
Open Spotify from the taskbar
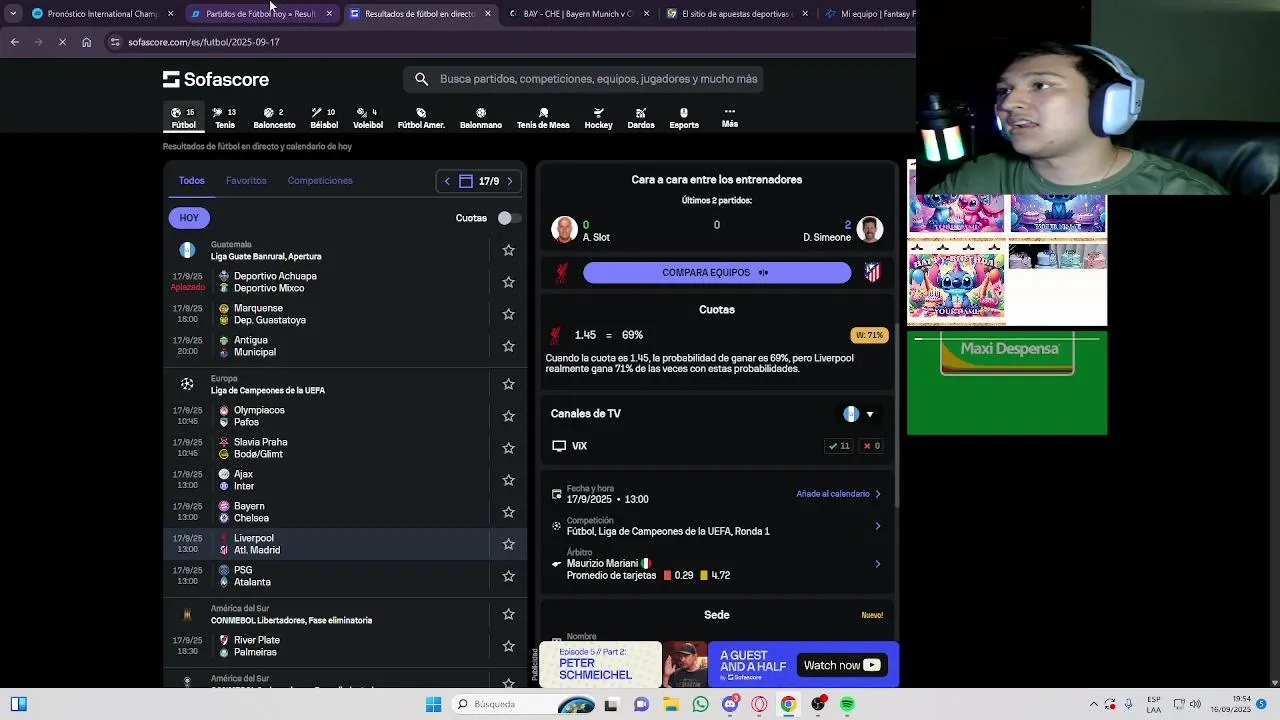(x=847, y=704)
